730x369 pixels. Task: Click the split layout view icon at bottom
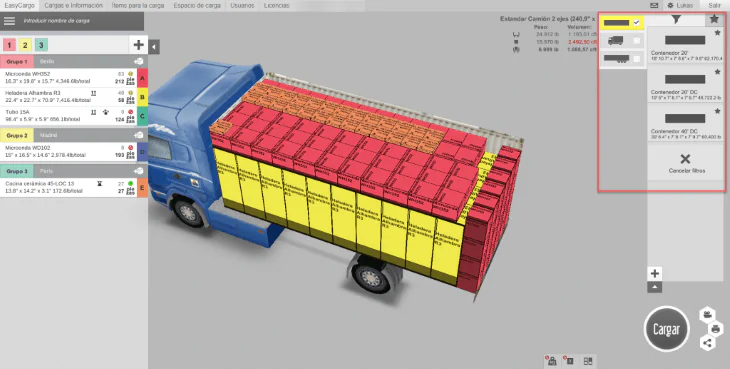coord(588,361)
